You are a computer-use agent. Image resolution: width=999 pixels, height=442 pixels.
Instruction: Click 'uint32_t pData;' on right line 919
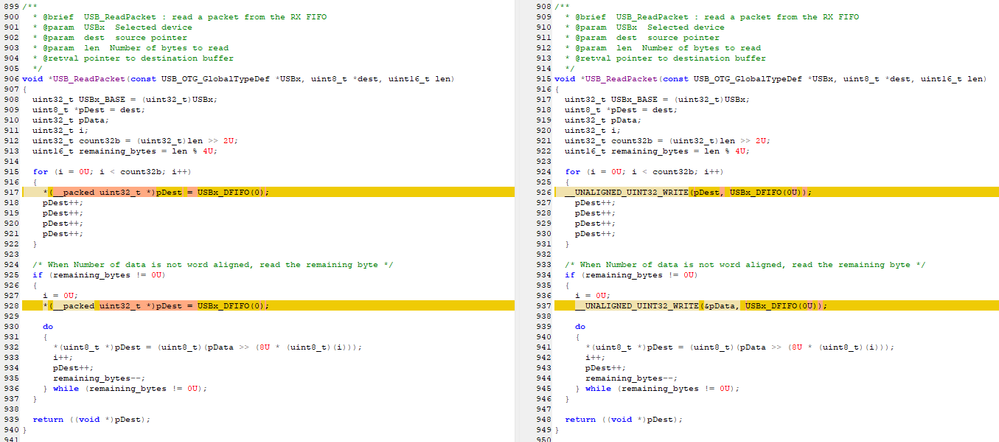pyautogui.click(x=603, y=120)
